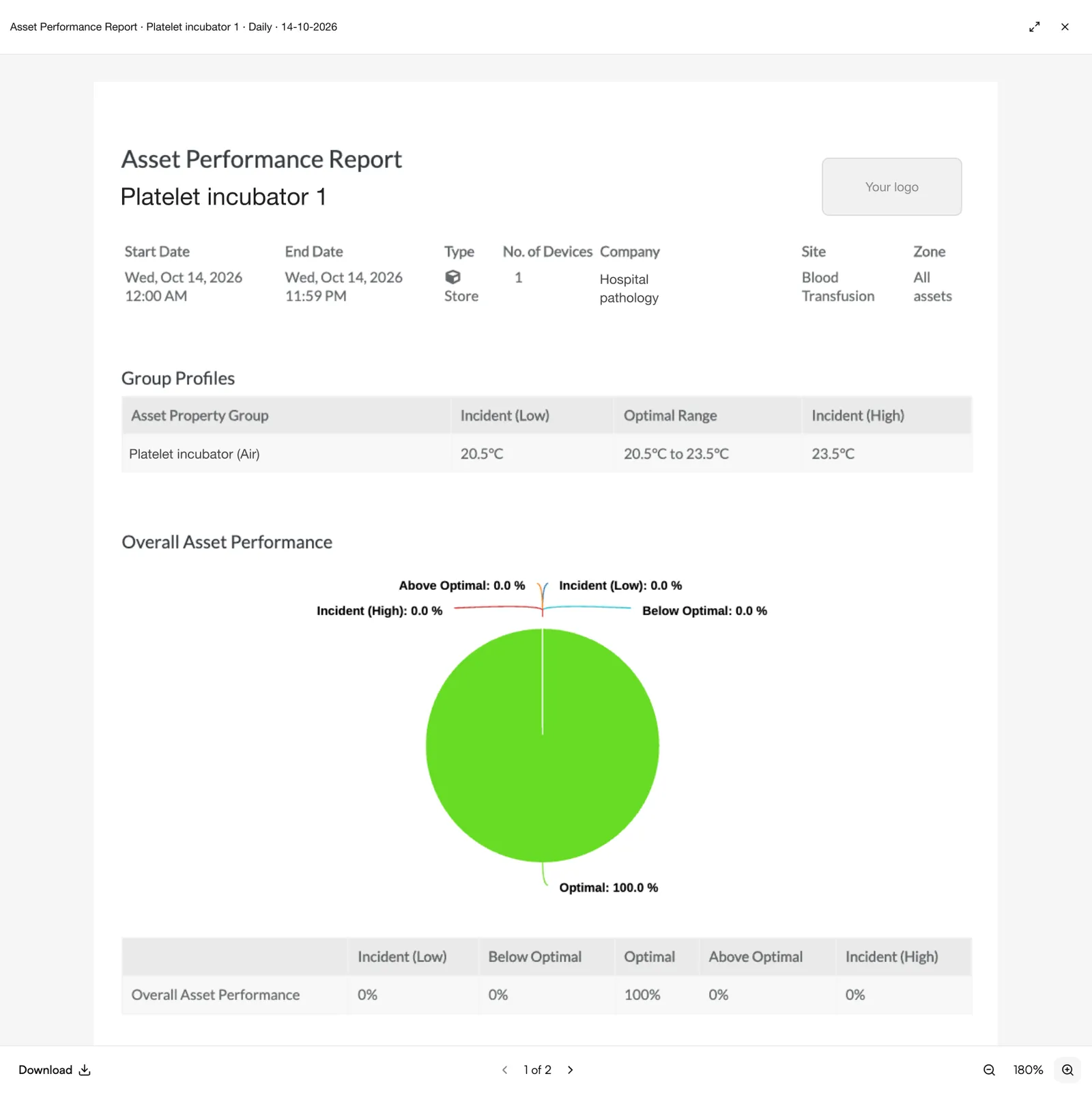The image size is (1092, 1093).
Task: Click the 'Platelet incubator 1' subtitle
Action: point(223,197)
